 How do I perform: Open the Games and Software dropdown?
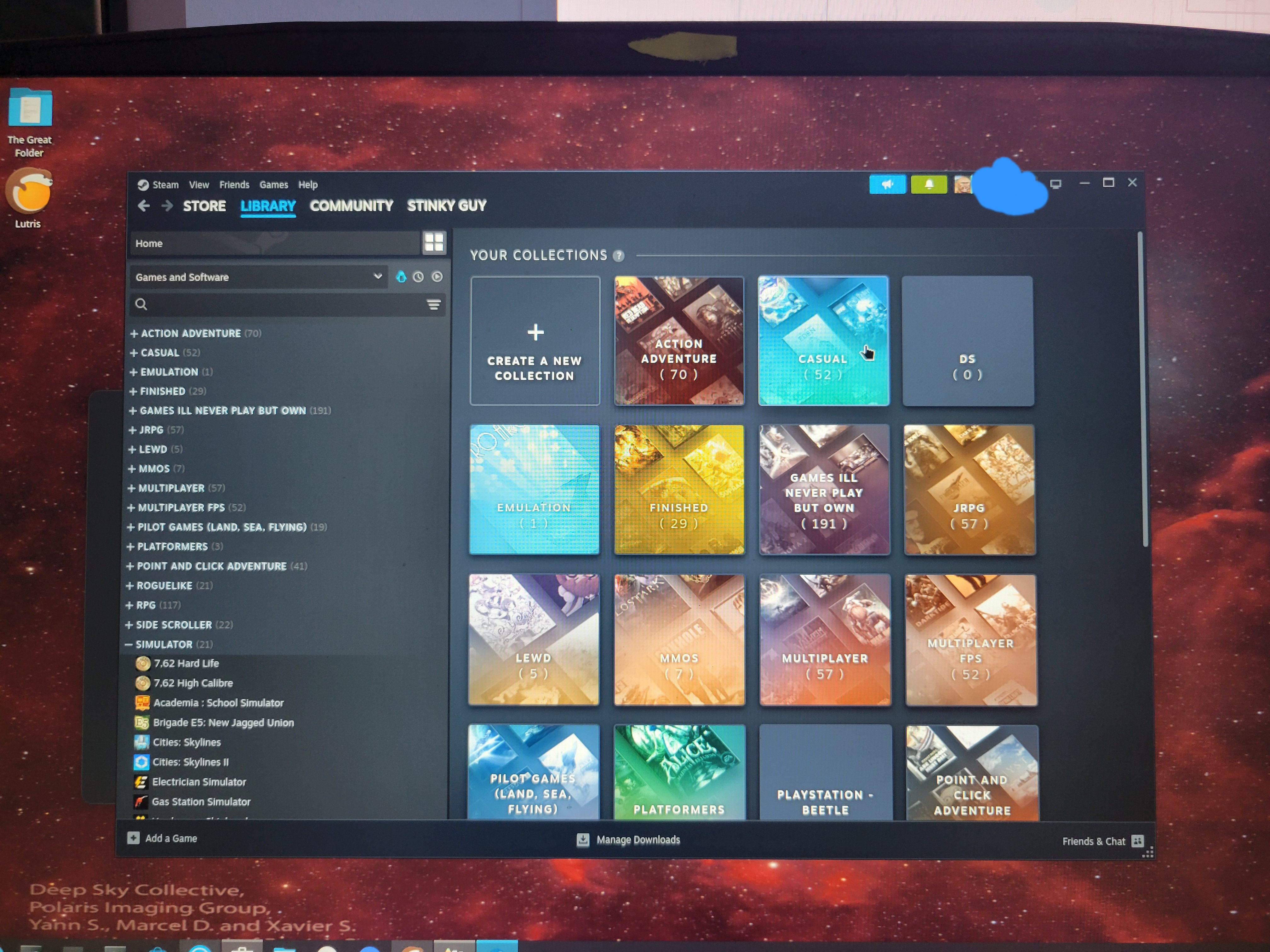[259, 277]
